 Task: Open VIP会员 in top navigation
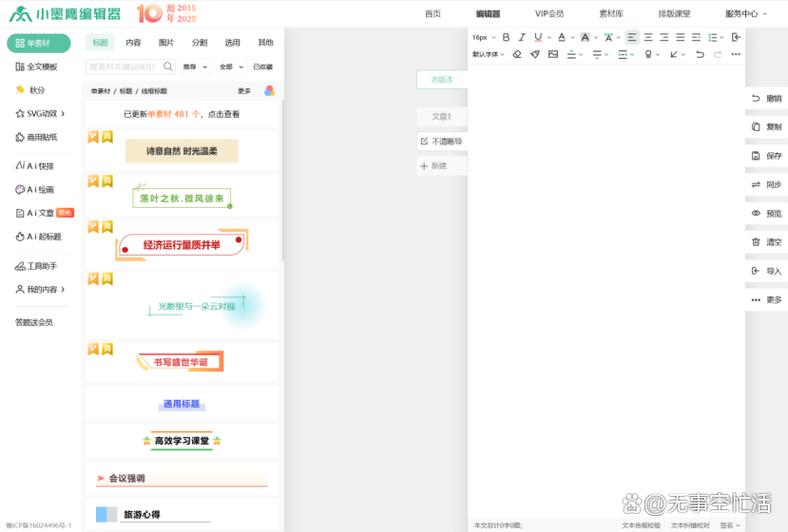(549, 14)
